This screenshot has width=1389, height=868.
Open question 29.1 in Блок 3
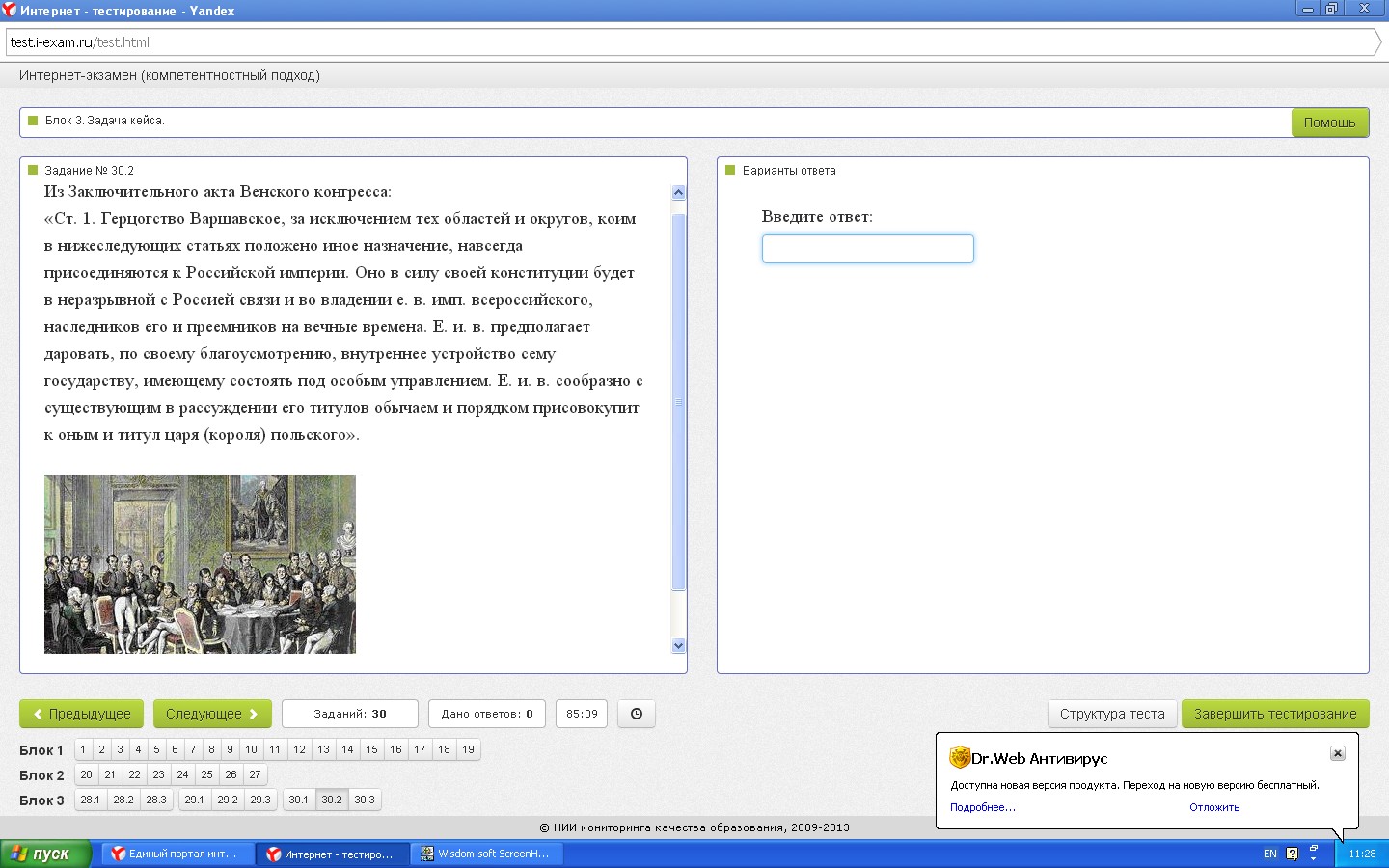195,800
